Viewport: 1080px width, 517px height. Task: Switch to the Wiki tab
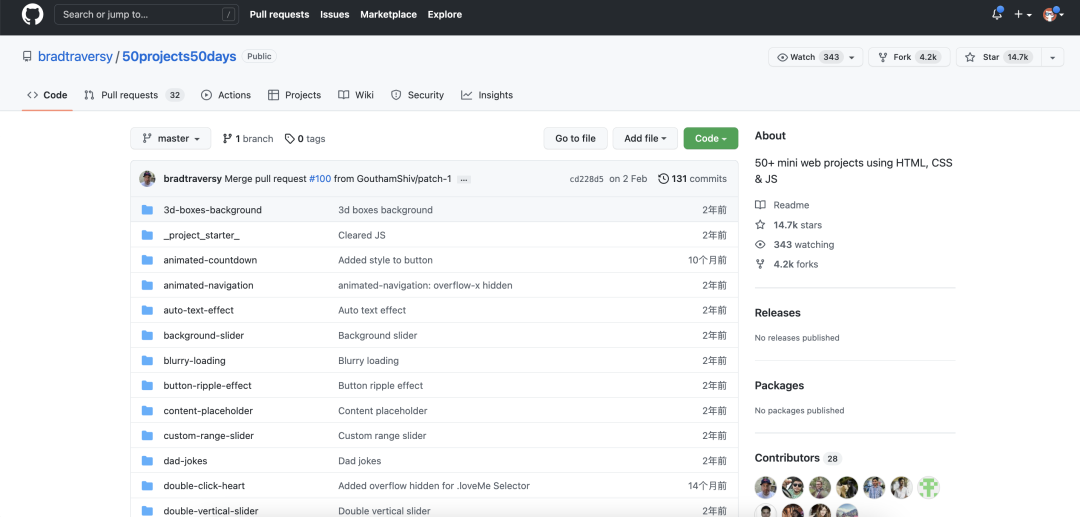coord(356,95)
